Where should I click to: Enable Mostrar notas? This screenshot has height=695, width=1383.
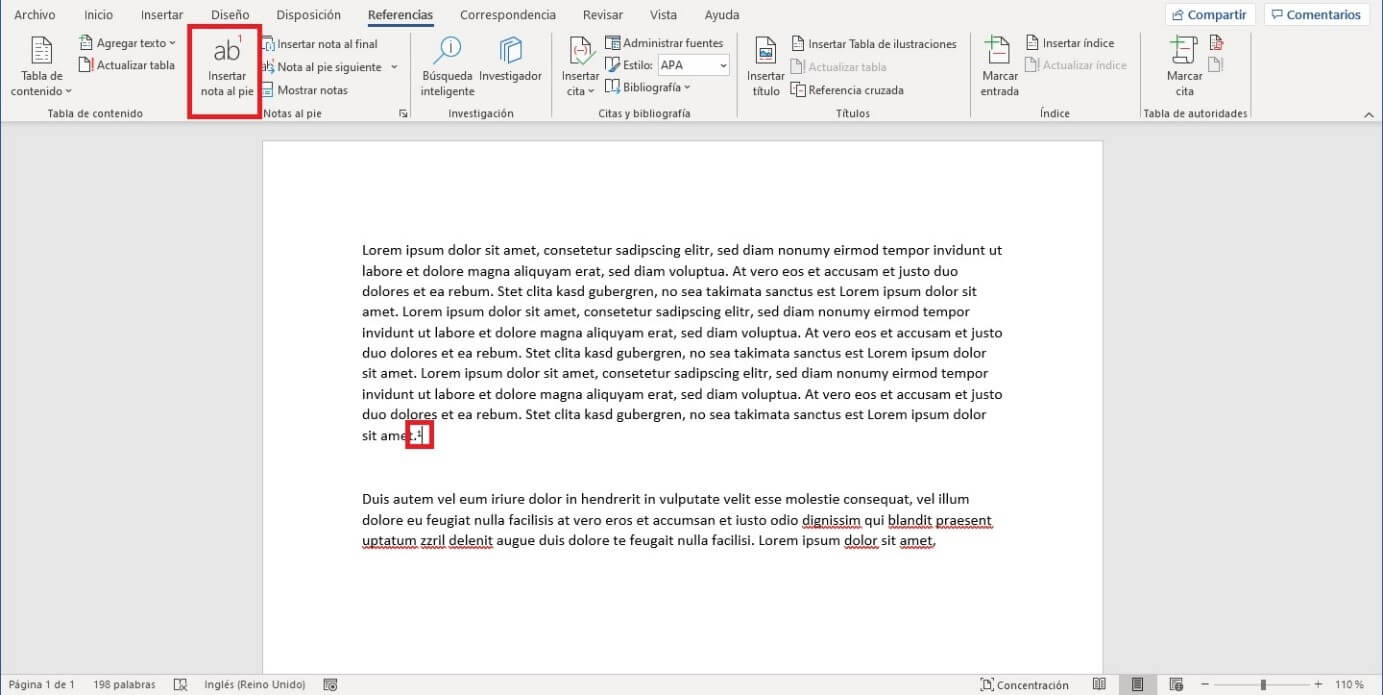[x=310, y=89]
